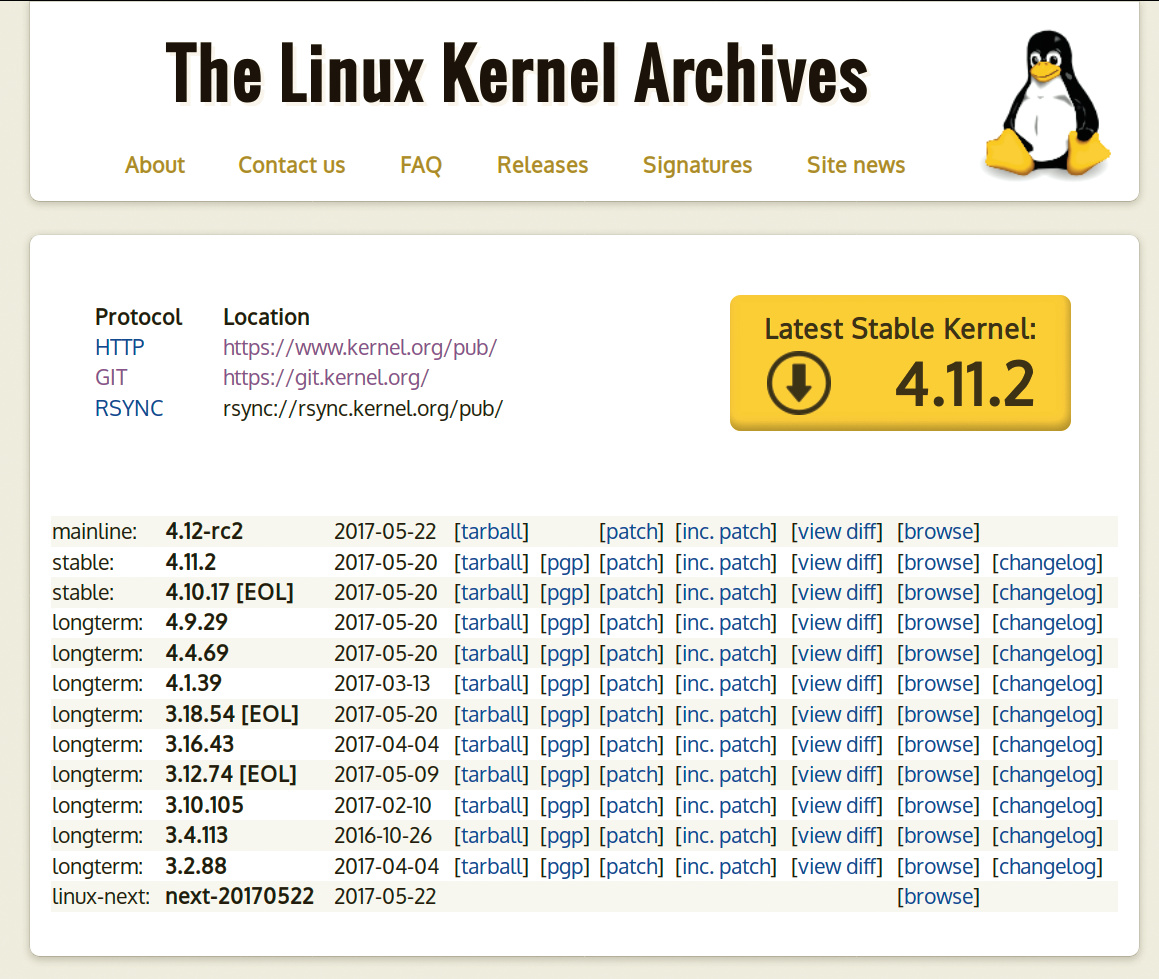Screen dimensions: 1159x979
Task: Browse the mainline 4.12-rc2 tree
Action: tap(938, 532)
